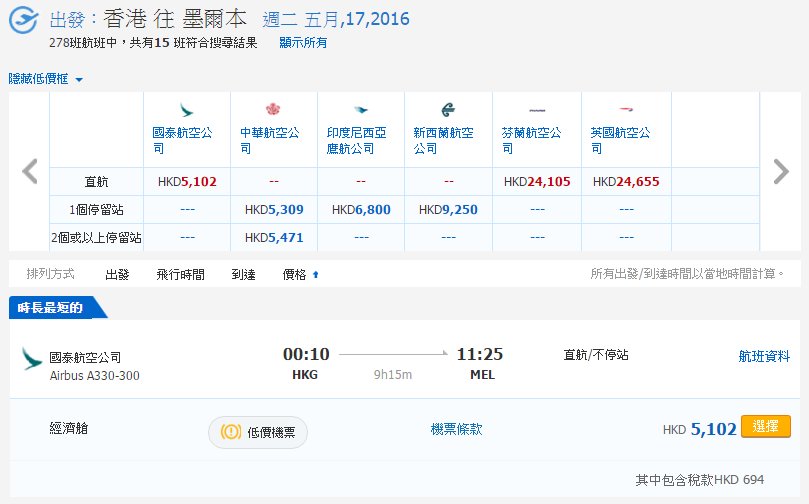Click Cathay direct fare HKD5,102 in grid

pos(187,182)
